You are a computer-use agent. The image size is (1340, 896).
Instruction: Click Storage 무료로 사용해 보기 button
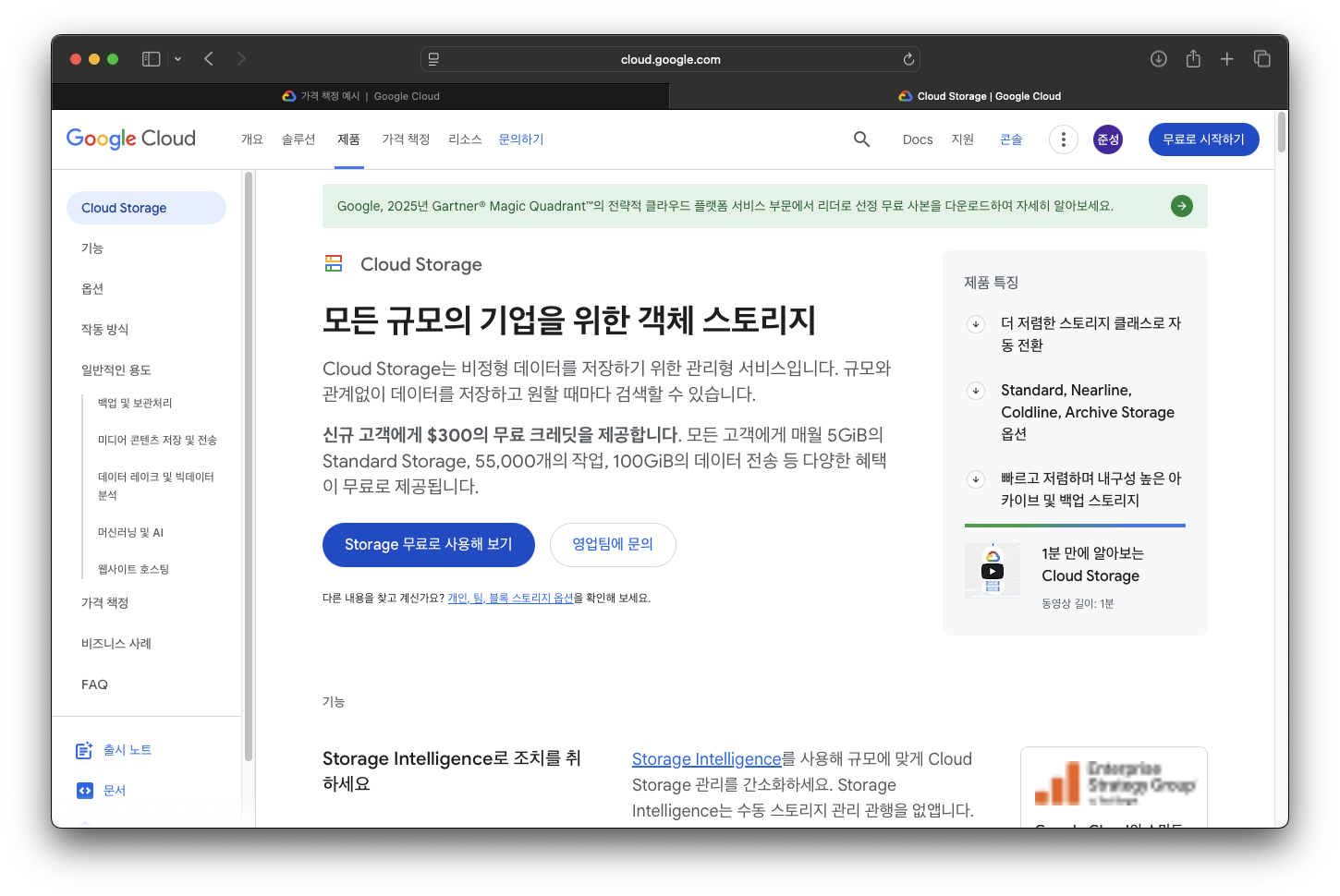point(429,545)
